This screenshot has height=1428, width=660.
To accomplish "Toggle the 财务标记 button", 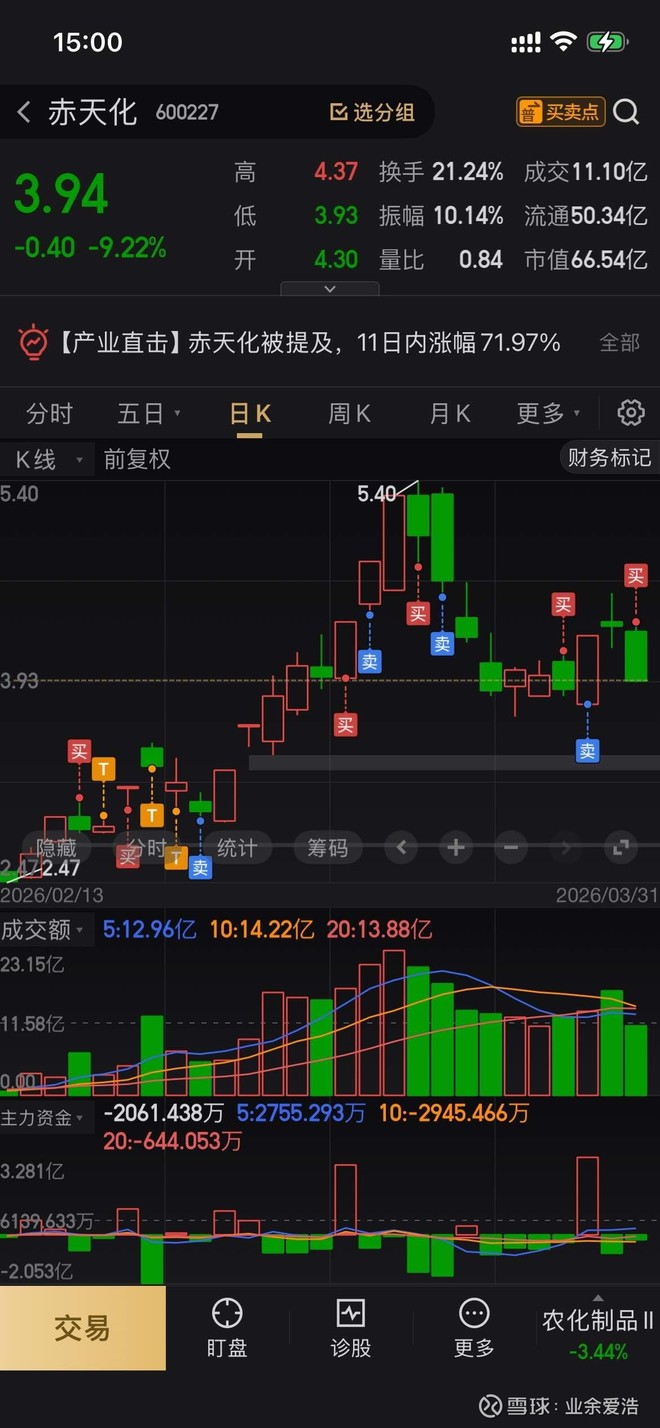I will (x=608, y=459).
